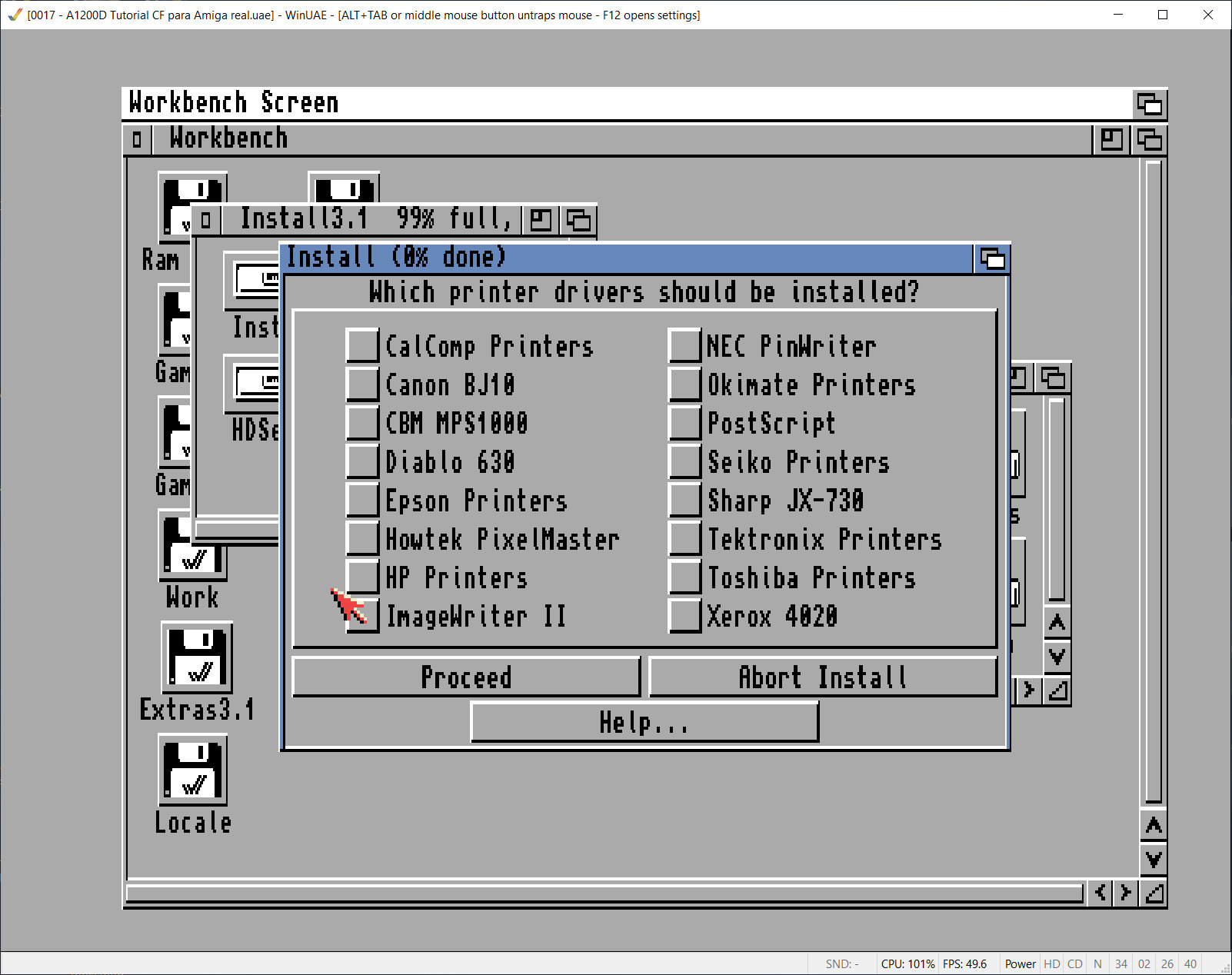Close the Workbench window via close gadget
The image size is (1232, 975).
tap(137, 139)
